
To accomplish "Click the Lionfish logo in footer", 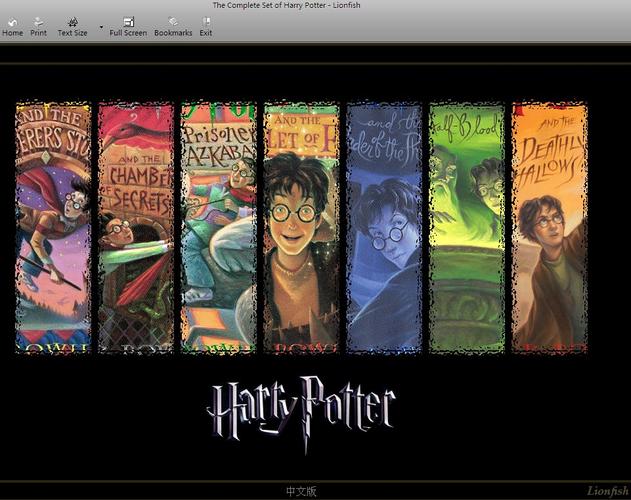I will [606, 492].
